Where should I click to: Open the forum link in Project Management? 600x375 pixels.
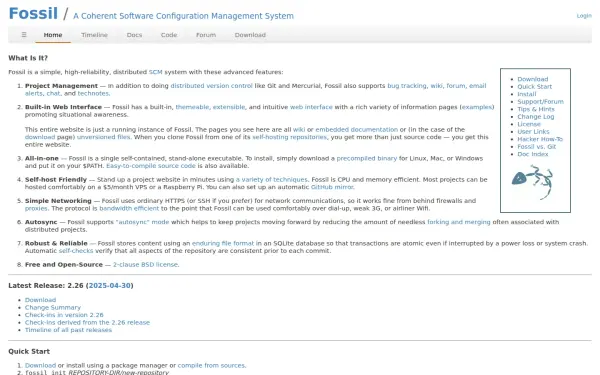point(456,86)
